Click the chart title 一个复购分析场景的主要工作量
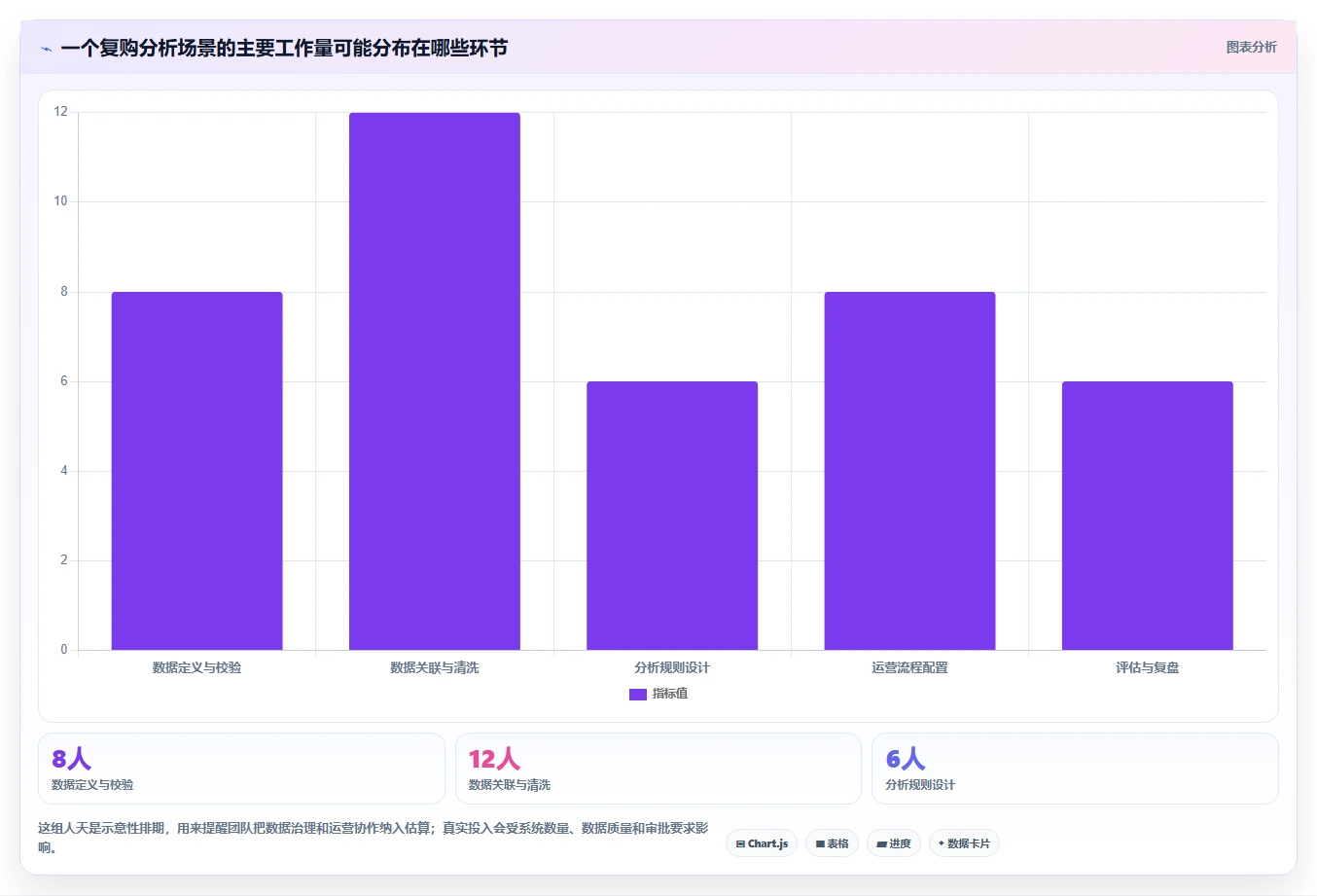The height and width of the screenshot is (896, 1317). click(284, 48)
